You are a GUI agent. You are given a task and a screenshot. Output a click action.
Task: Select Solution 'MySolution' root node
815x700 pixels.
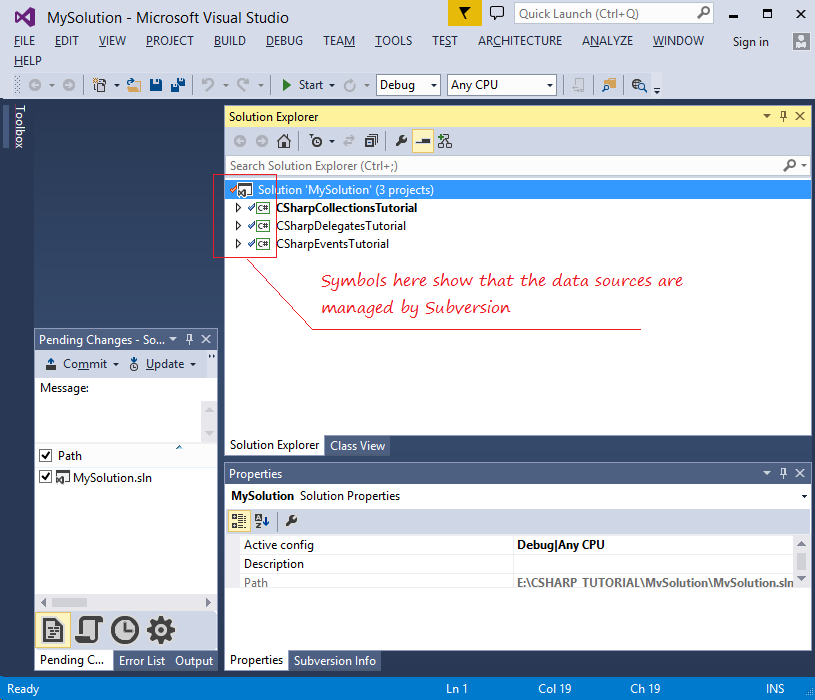coord(517,190)
